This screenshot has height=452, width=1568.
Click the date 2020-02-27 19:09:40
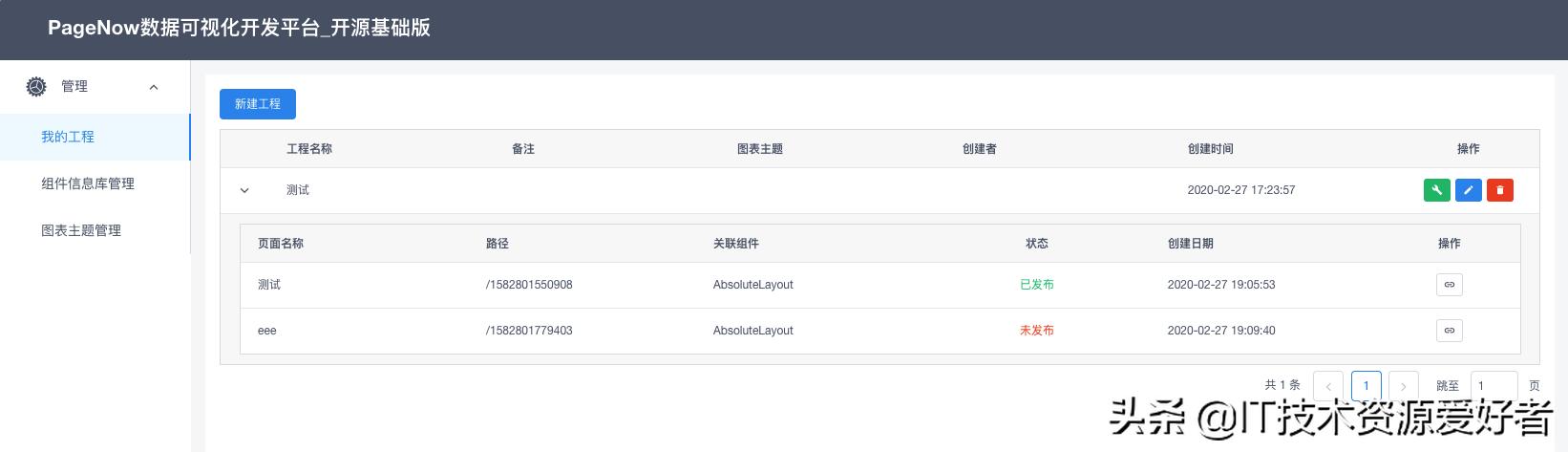1221,331
